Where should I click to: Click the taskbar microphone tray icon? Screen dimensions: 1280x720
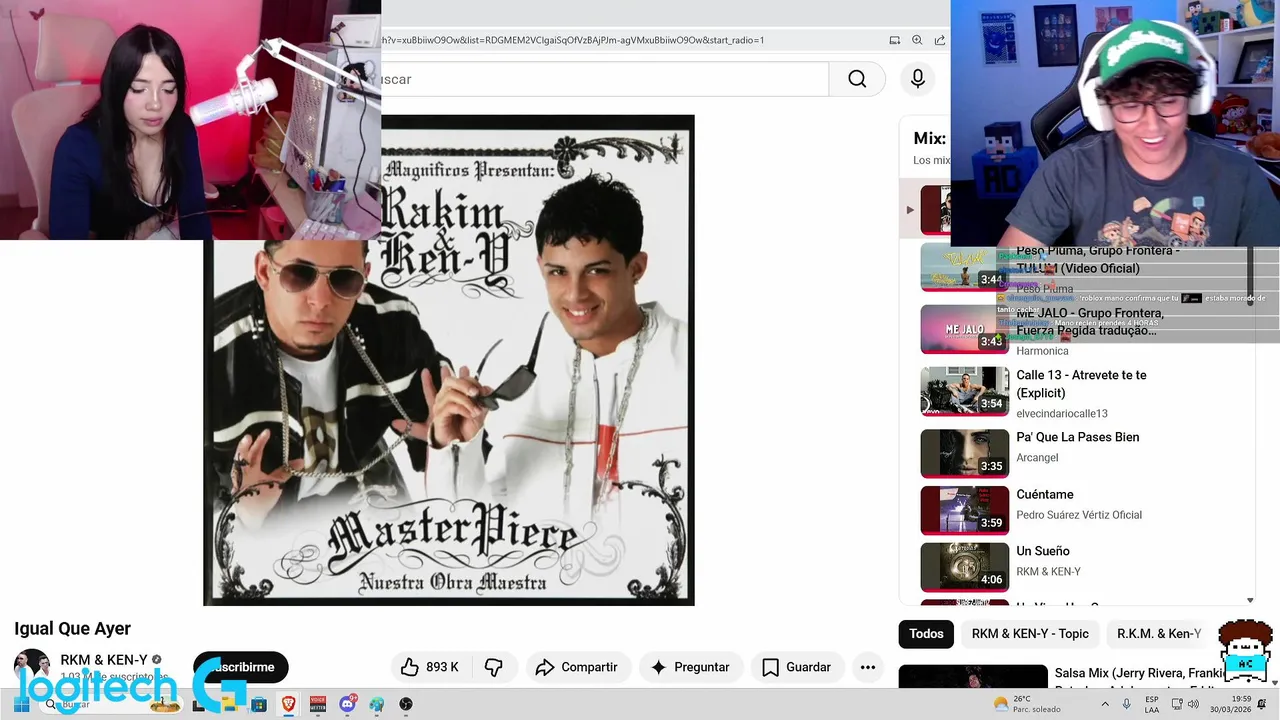pos(1127,704)
